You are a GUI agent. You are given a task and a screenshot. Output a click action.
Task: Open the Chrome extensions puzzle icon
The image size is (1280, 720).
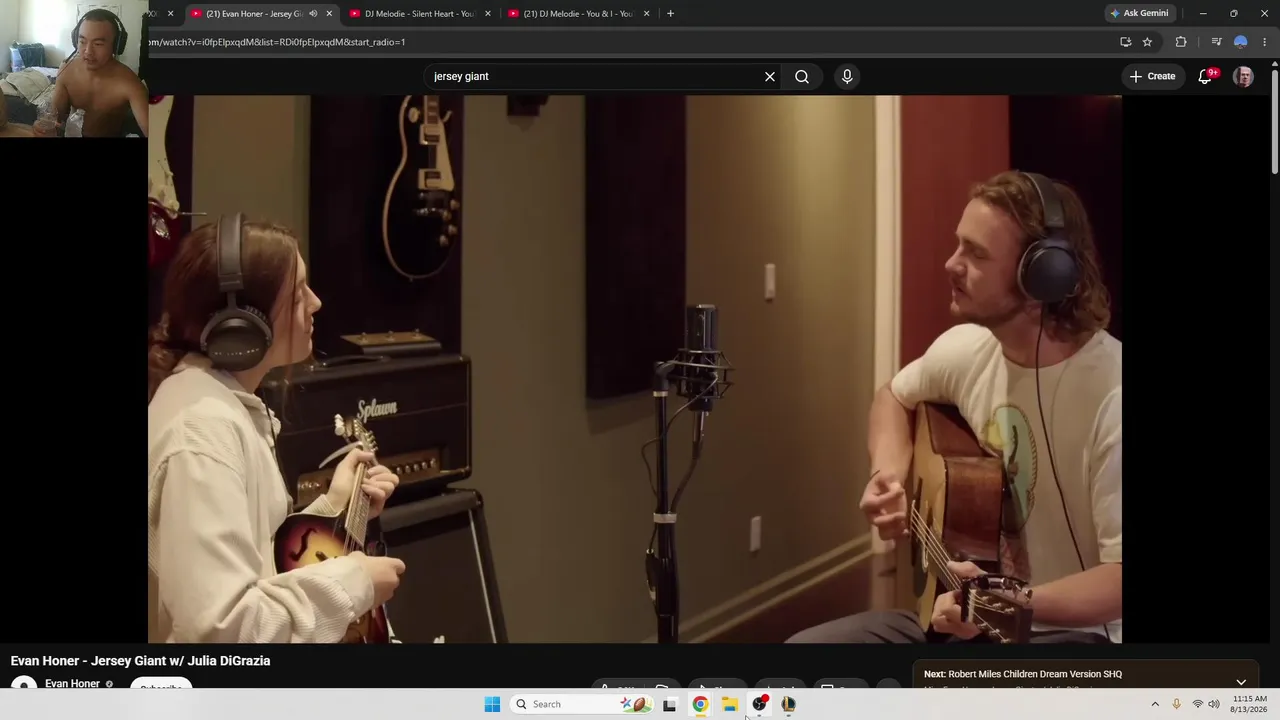coord(1181,42)
